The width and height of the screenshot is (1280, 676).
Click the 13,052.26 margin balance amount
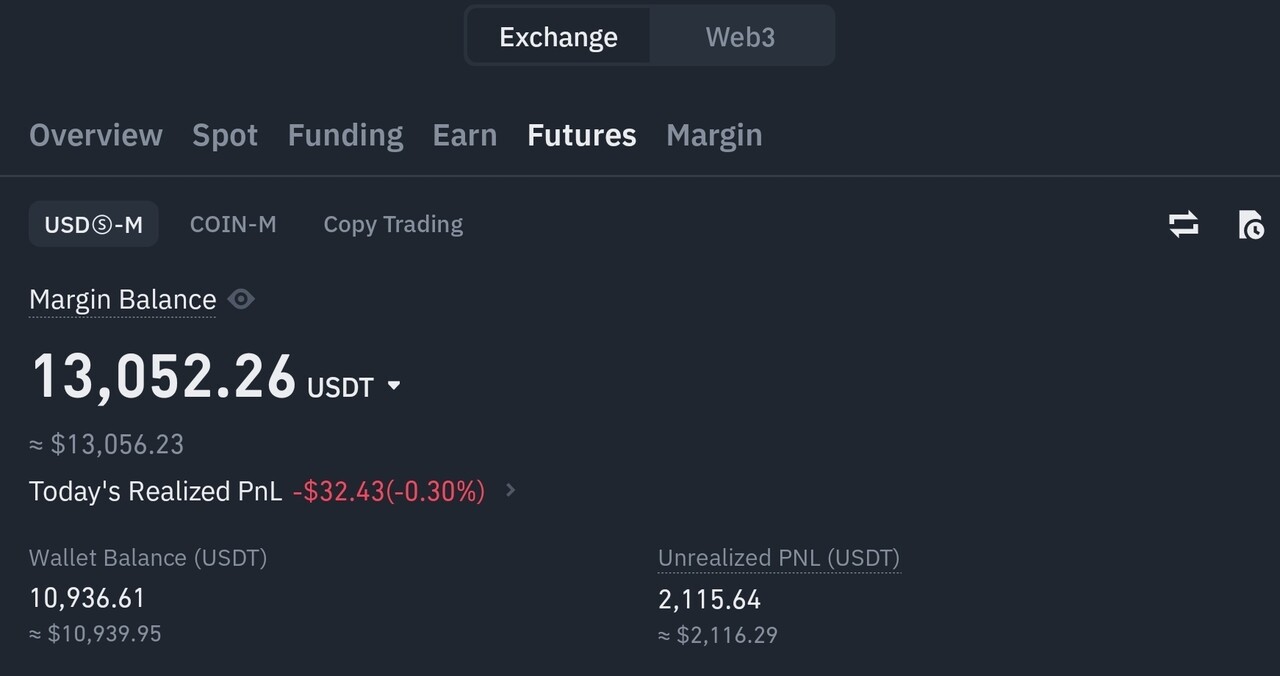pos(164,378)
